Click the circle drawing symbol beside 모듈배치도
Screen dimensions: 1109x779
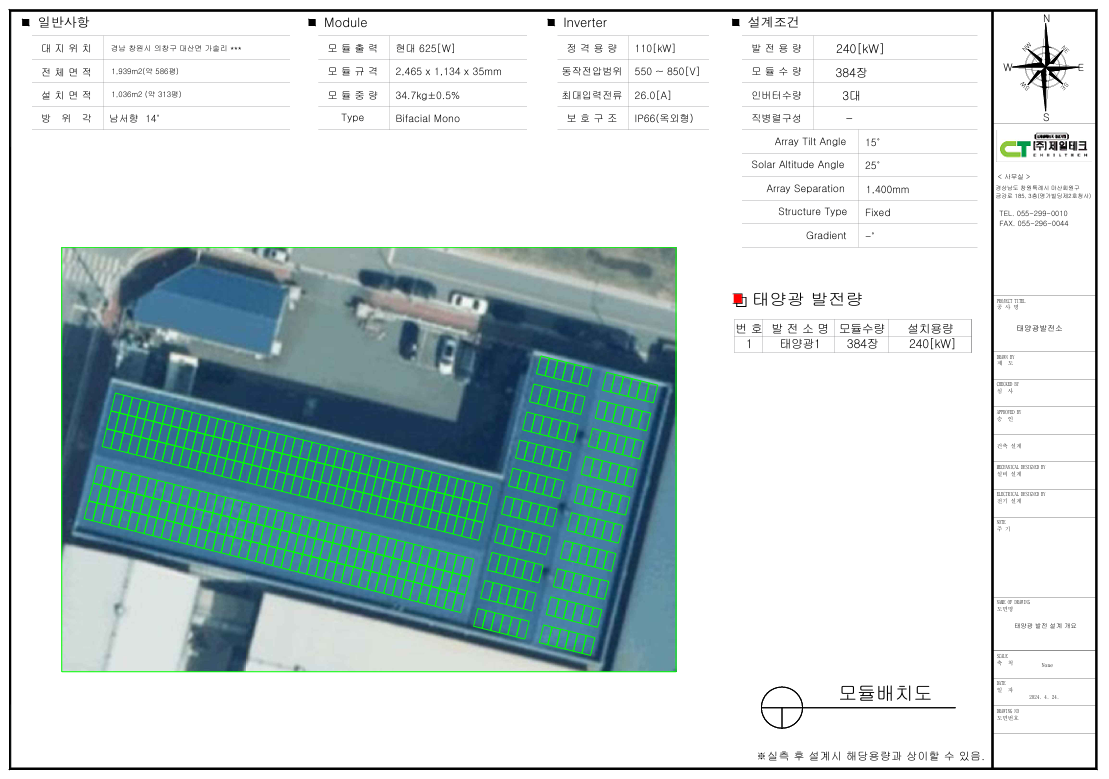click(x=782, y=708)
